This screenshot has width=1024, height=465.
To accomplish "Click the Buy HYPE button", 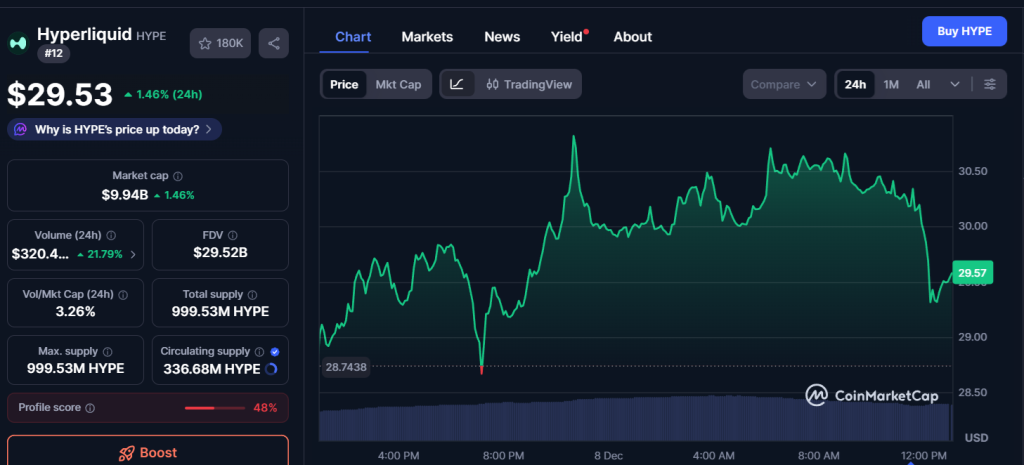I will pyautogui.click(x=965, y=31).
